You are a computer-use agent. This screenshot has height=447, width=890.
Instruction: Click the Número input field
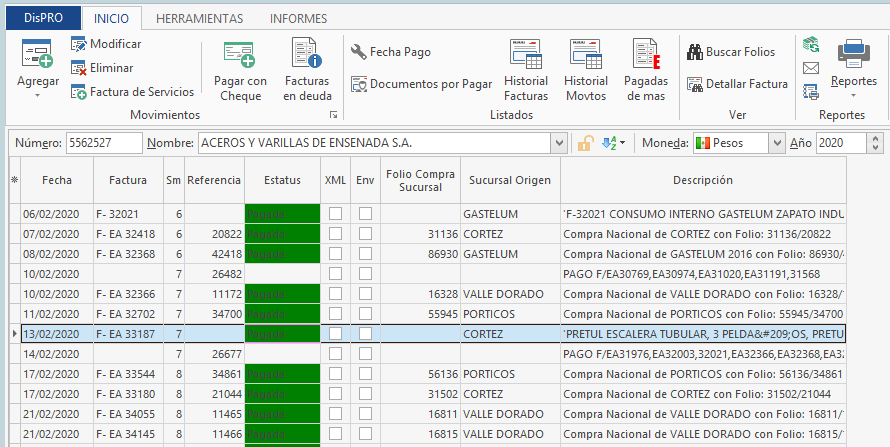click(x=104, y=144)
